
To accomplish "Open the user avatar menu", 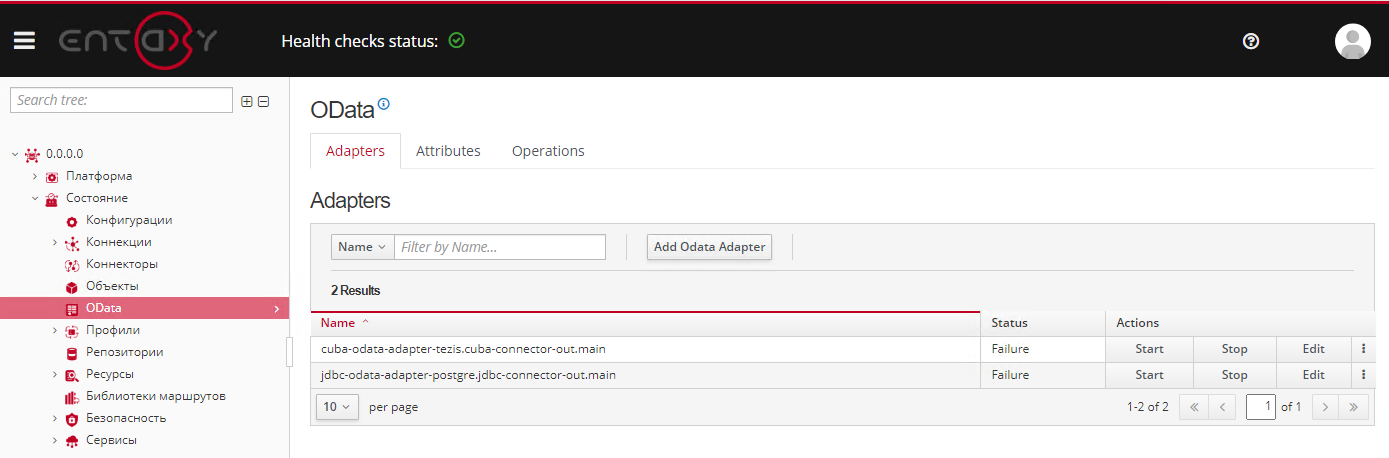I will click(x=1353, y=41).
